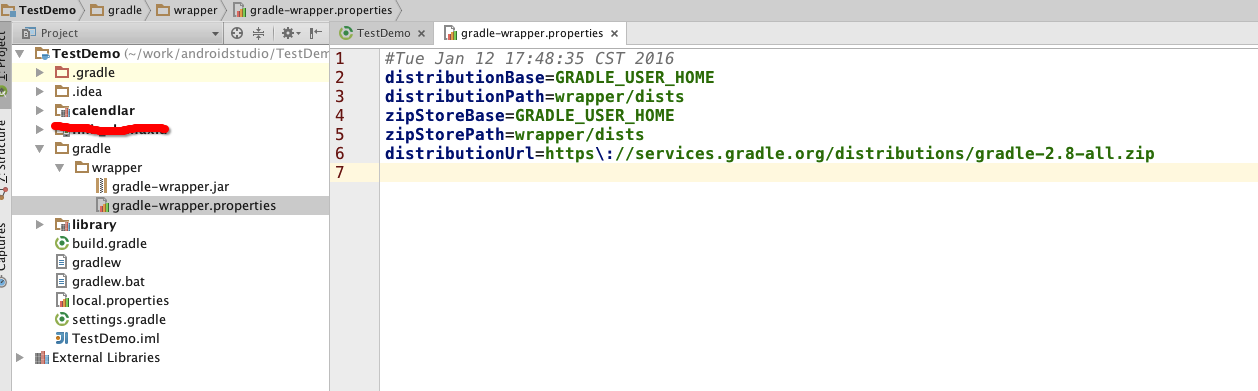Image resolution: width=1258 pixels, height=391 pixels.
Task: Expand the .idea folder arrow
Action: click(x=40, y=91)
